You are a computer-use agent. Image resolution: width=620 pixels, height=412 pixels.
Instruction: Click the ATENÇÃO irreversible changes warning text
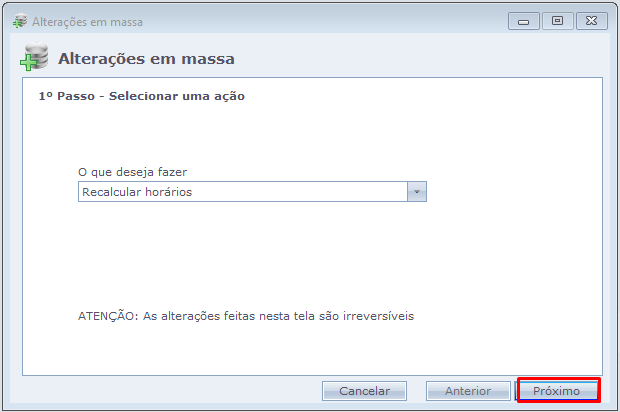pos(246,315)
